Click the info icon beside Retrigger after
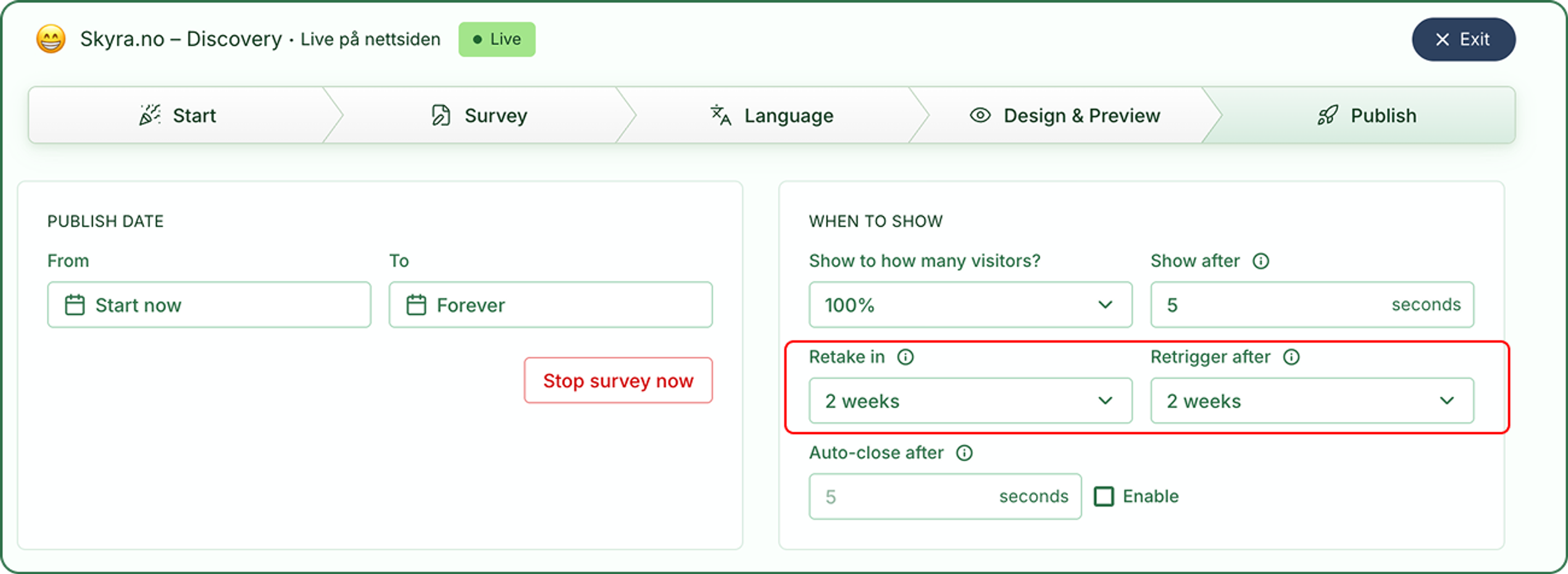 (1291, 357)
